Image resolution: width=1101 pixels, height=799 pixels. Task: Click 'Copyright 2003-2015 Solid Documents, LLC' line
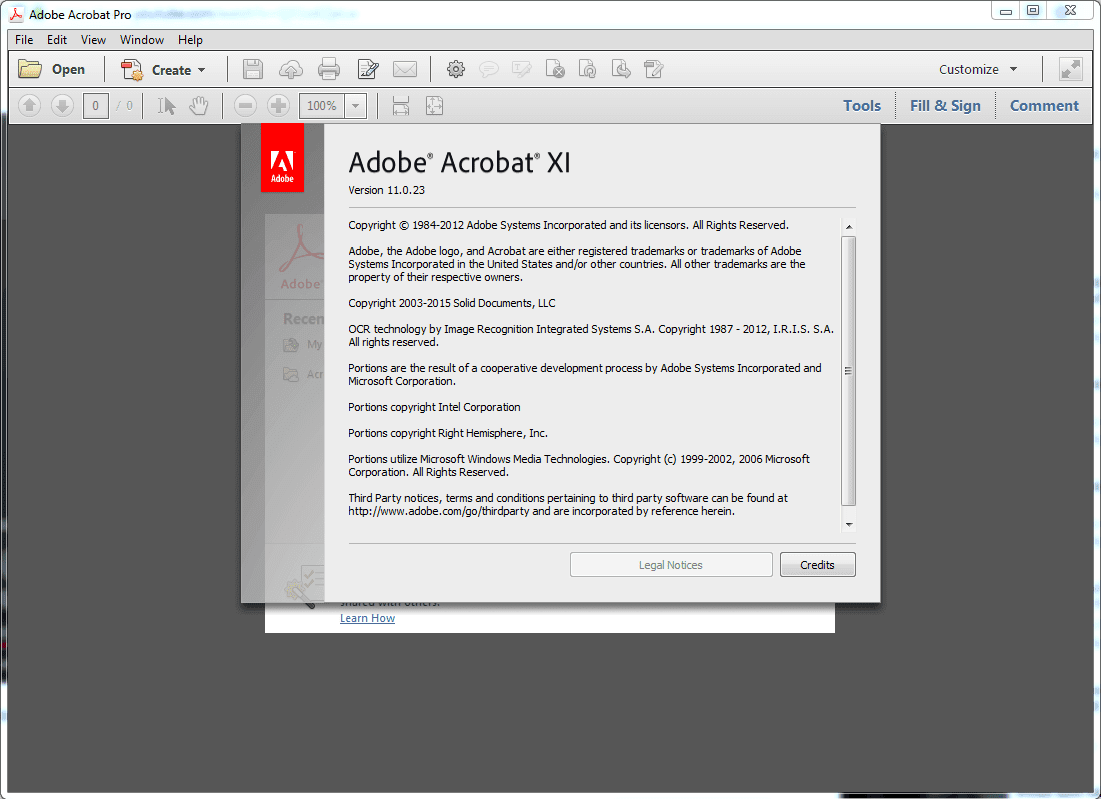451,303
